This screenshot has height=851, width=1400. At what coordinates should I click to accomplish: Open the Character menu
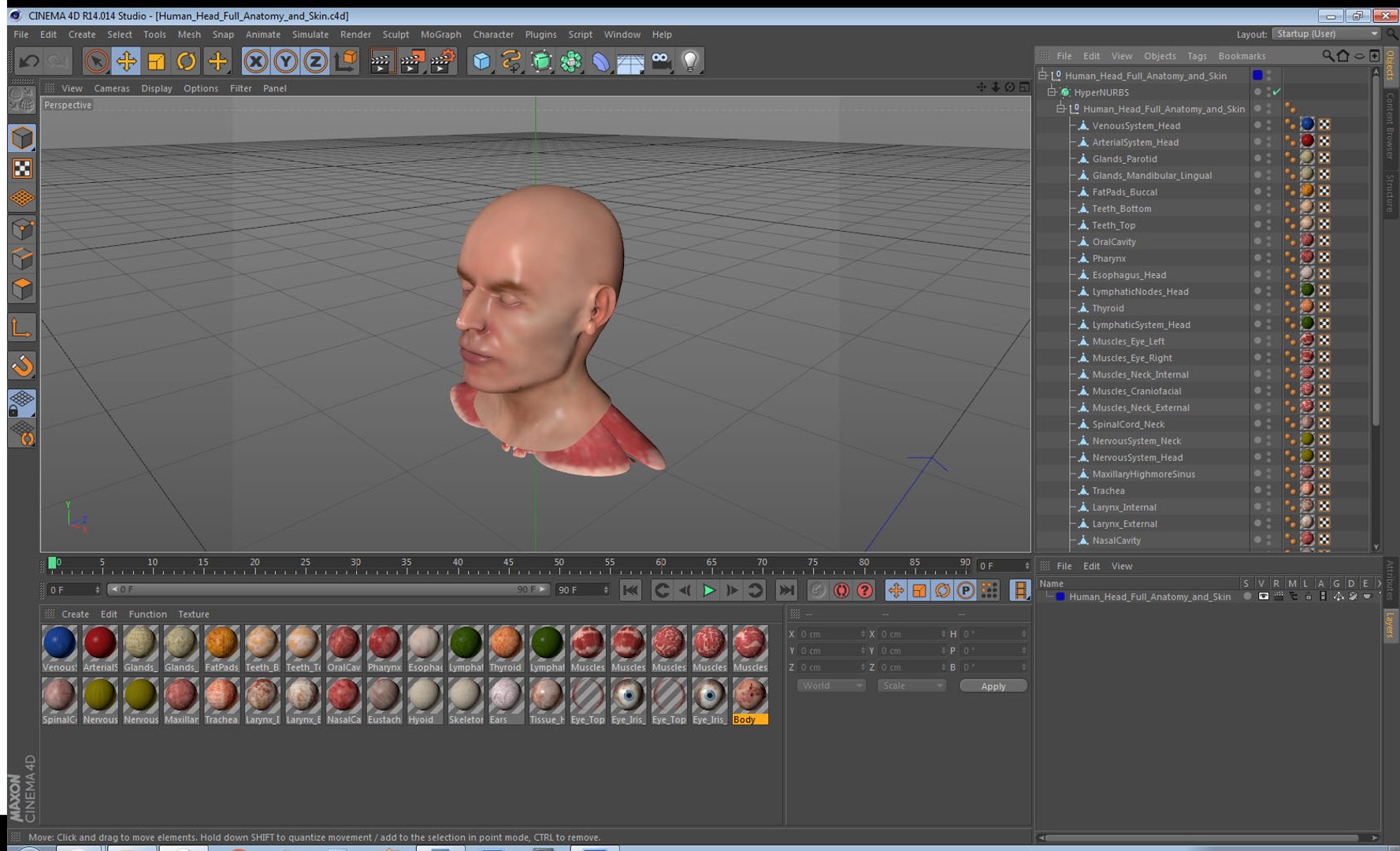[493, 35]
